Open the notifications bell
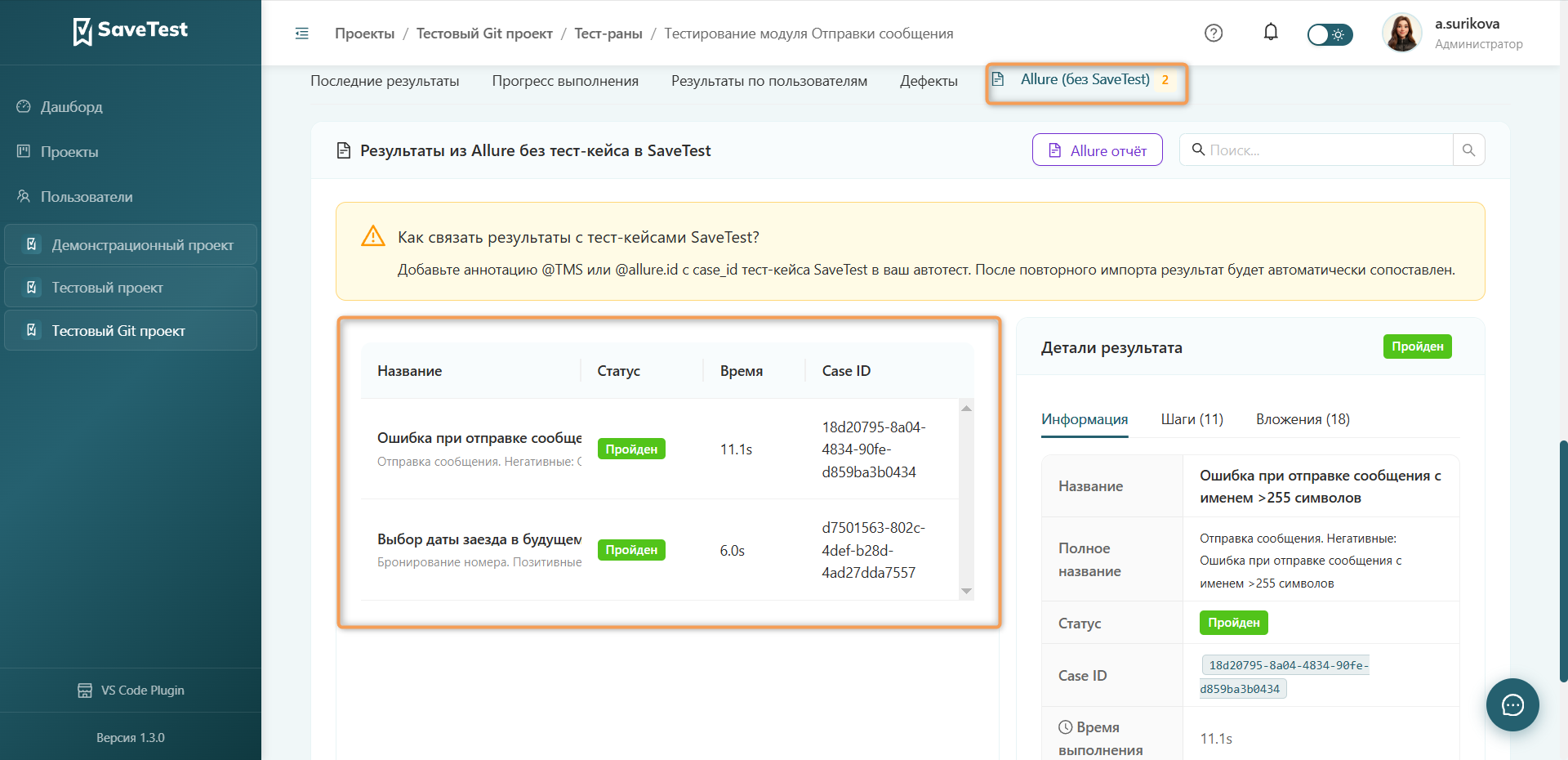 tap(1271, 33)
